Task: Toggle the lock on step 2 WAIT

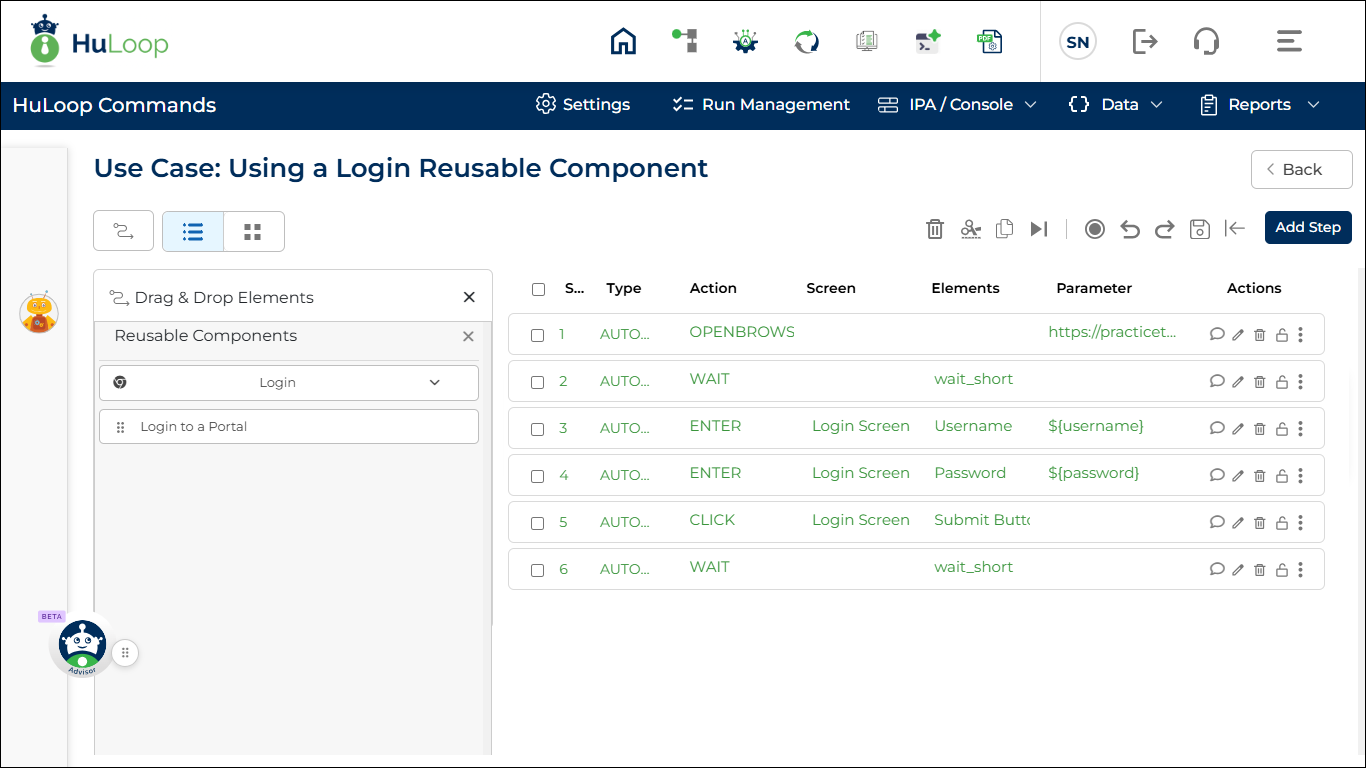Action: point(1281,382)
